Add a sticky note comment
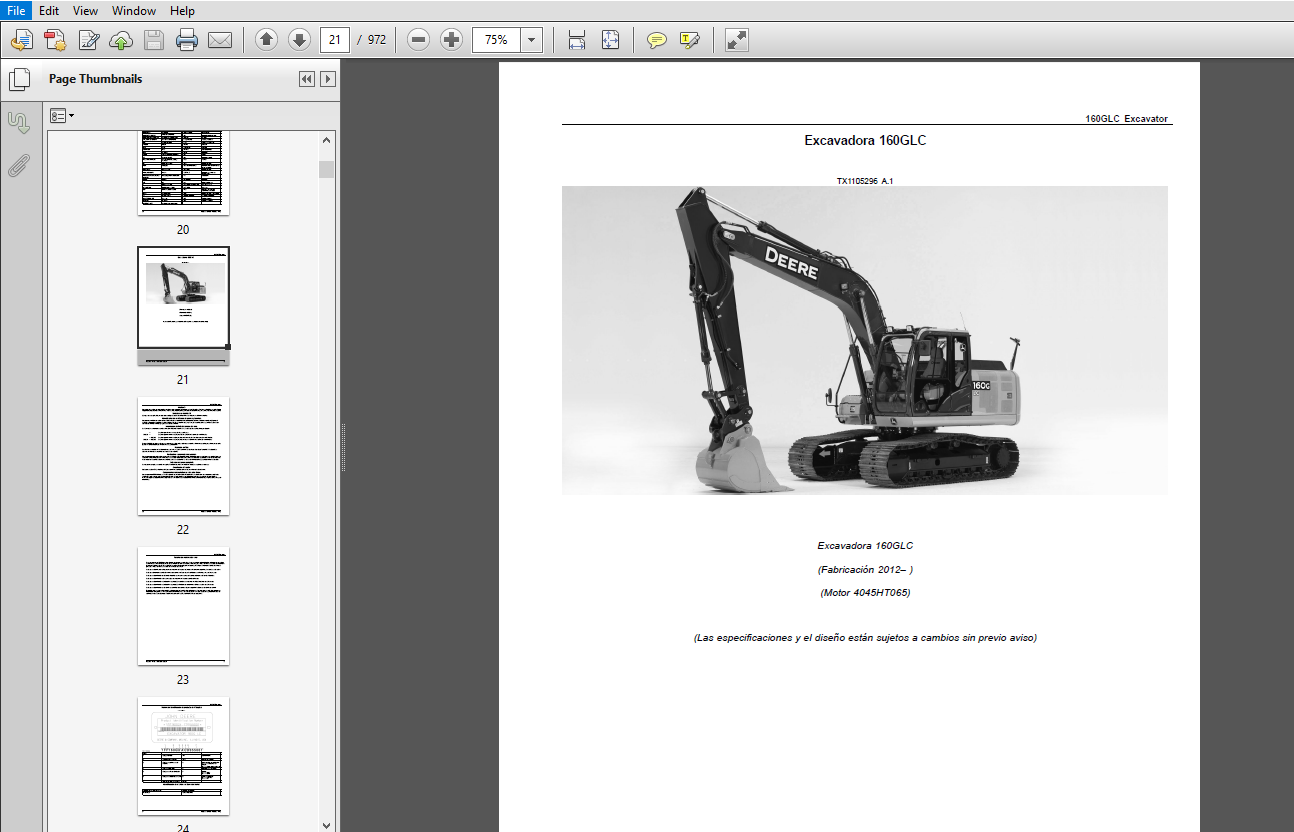 click(656, 40)
